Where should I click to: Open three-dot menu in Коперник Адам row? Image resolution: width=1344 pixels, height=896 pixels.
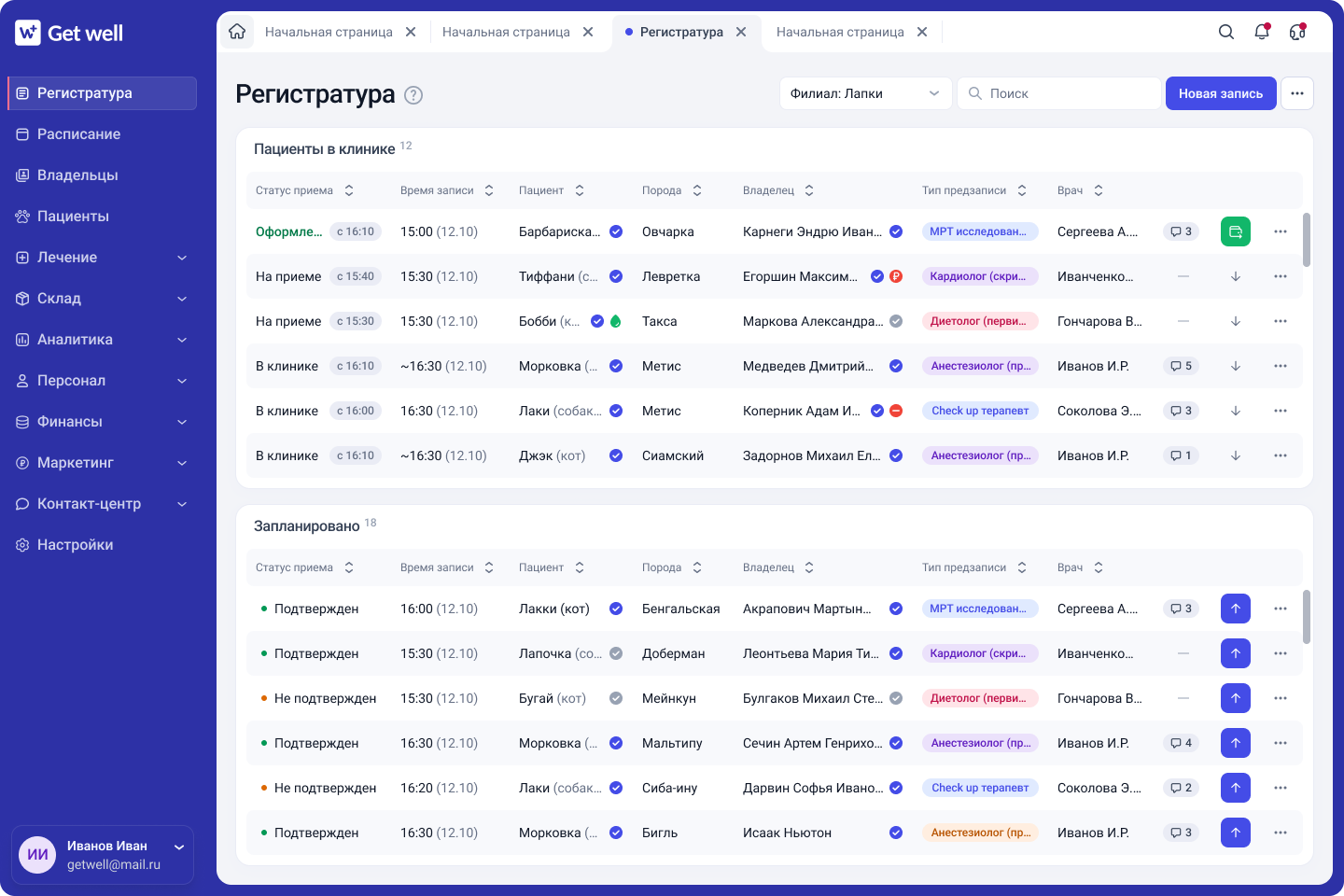point(1281,411)
